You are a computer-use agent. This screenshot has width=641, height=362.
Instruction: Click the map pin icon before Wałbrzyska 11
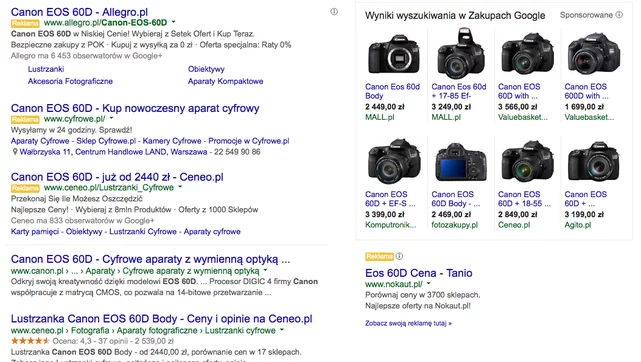[15, 152]
